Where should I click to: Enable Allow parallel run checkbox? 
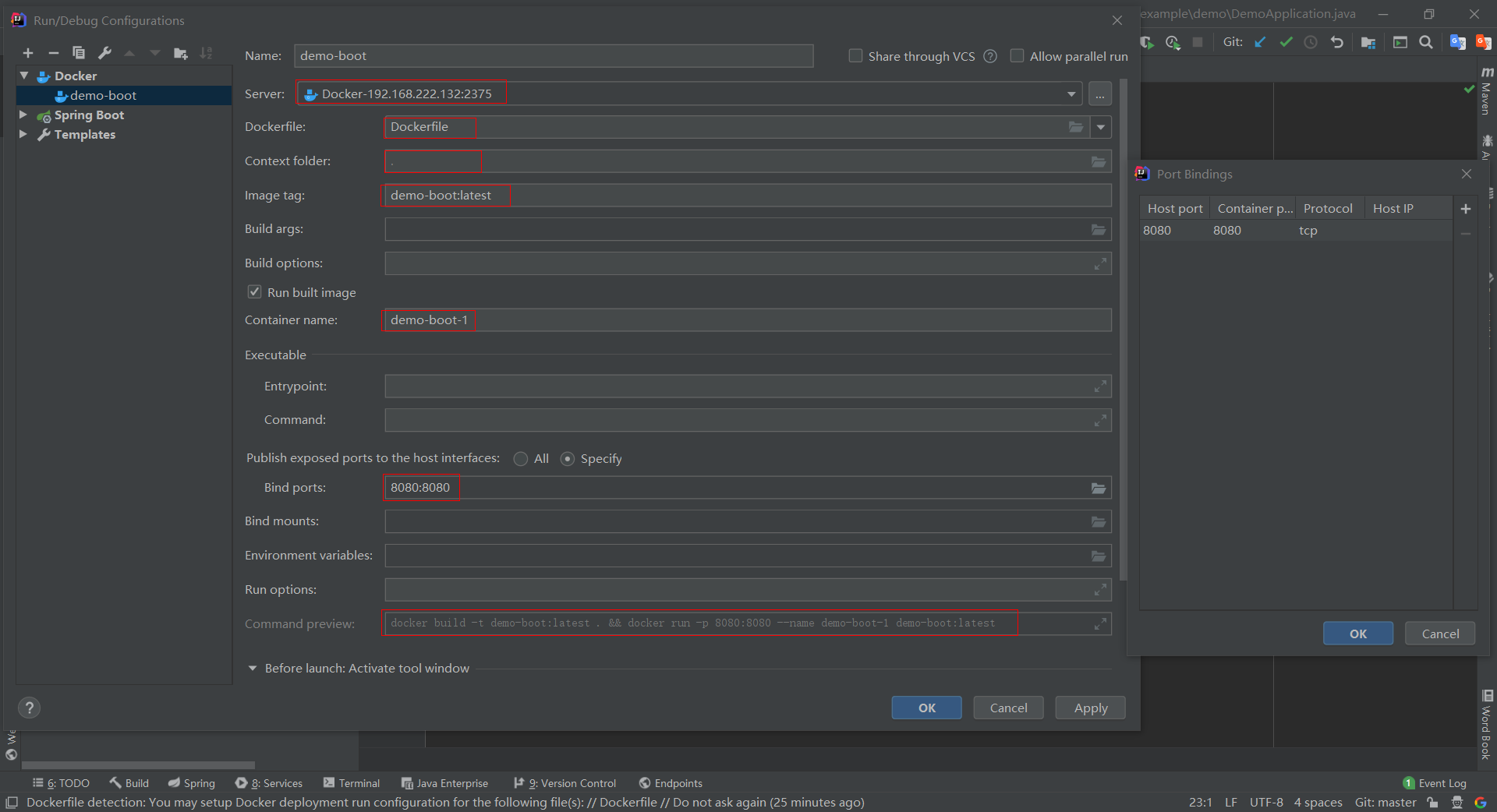click(1017, 56)
